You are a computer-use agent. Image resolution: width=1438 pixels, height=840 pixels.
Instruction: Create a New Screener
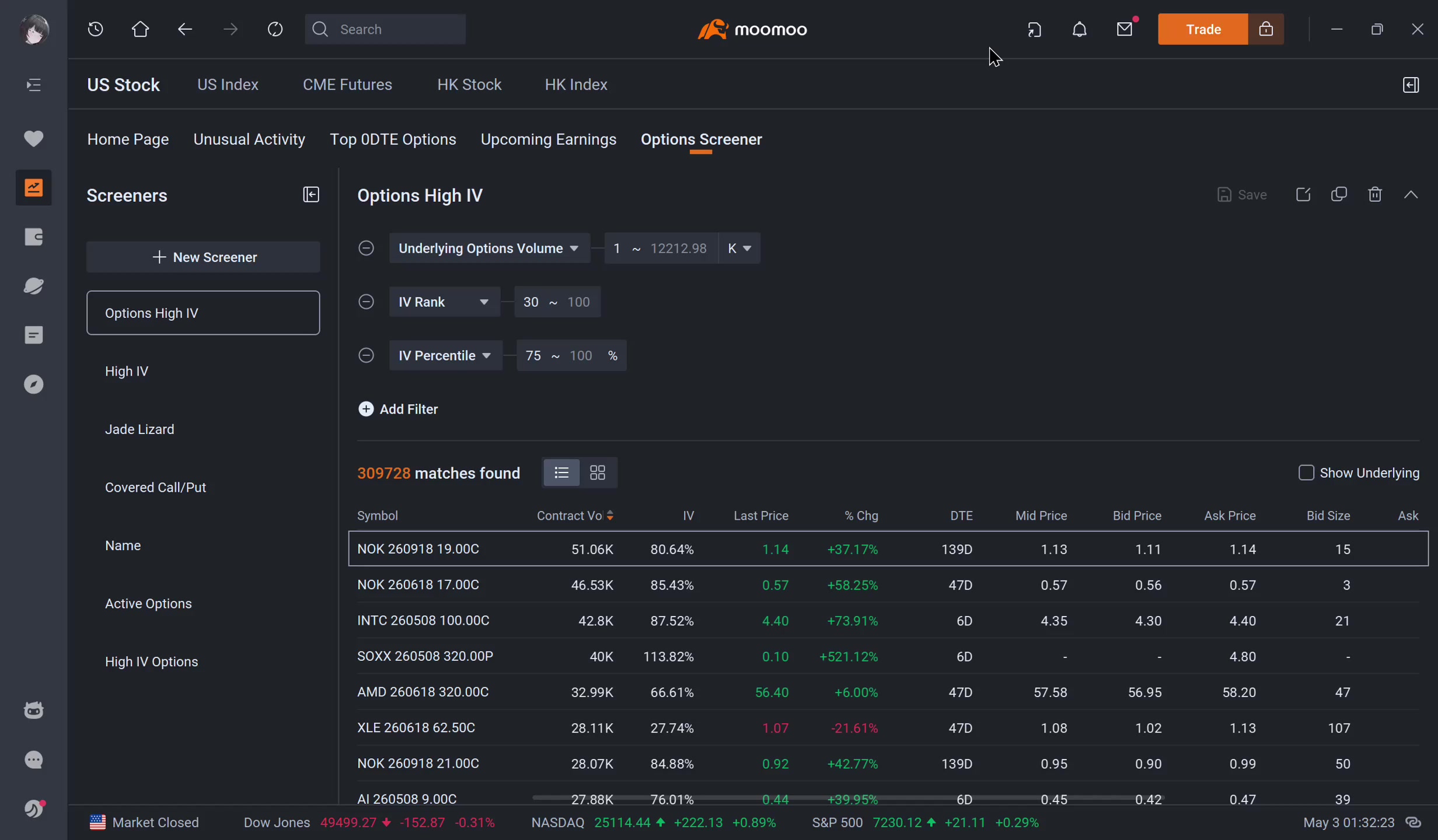pyautogui.click(x=203, y=257)
